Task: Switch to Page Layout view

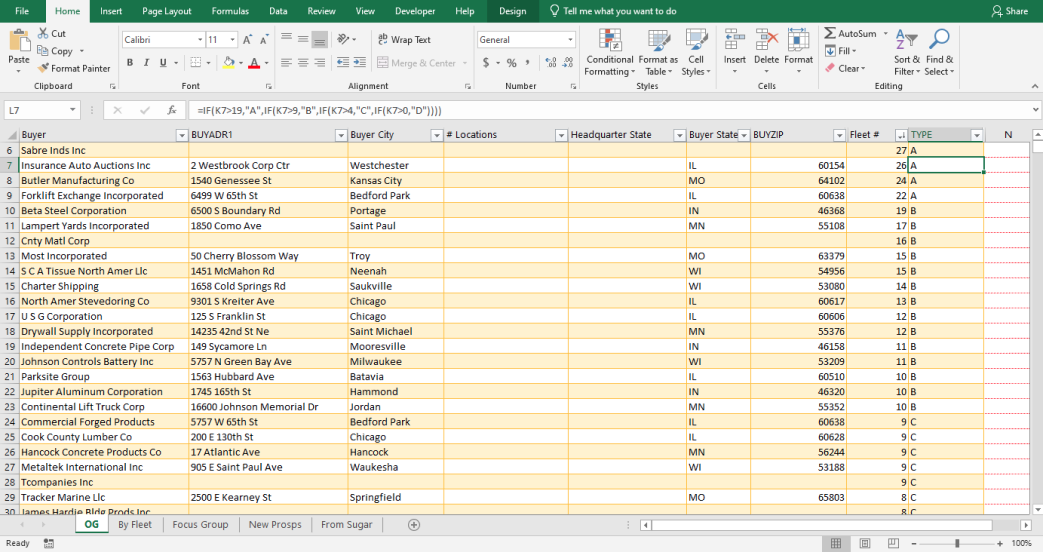Action: click(x=865, y=543)
